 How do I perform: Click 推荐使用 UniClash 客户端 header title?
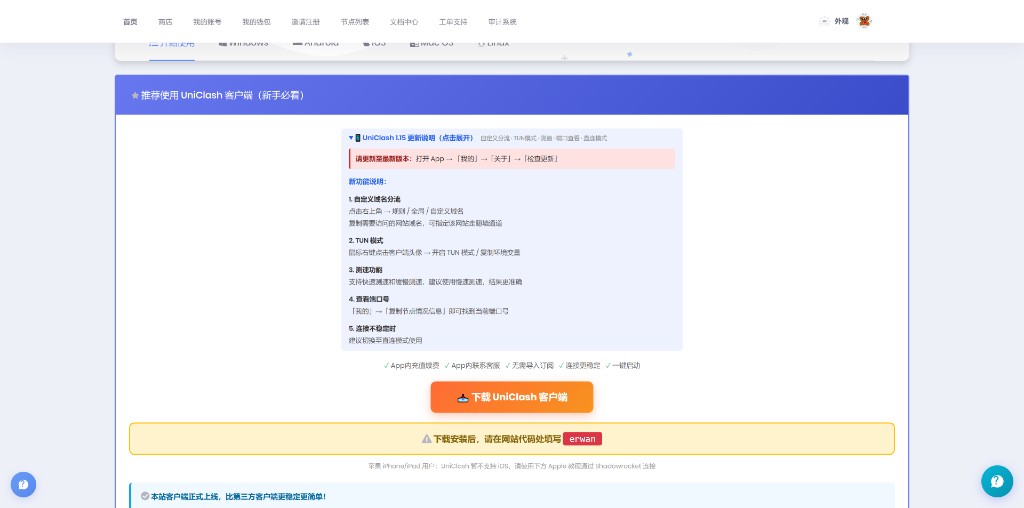pyautogui.click(x=223, y=95)
